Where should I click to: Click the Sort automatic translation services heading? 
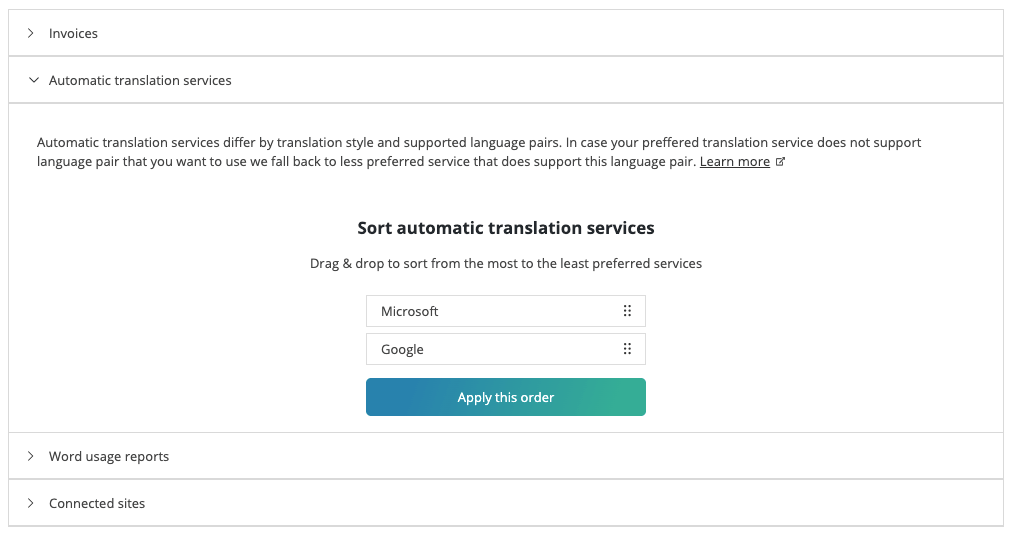tap(505, 228)
